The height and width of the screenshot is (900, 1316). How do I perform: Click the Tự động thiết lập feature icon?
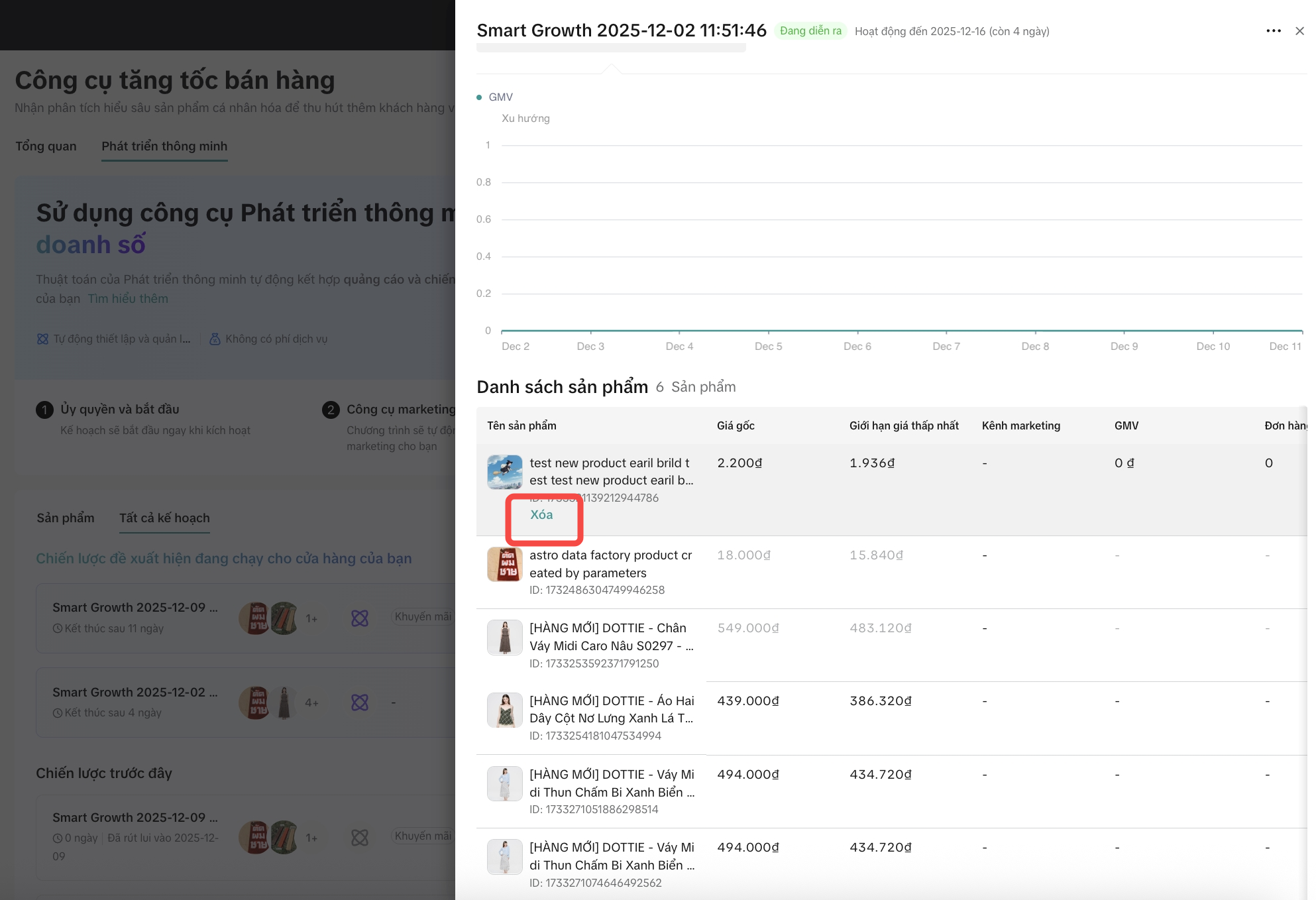42,339
